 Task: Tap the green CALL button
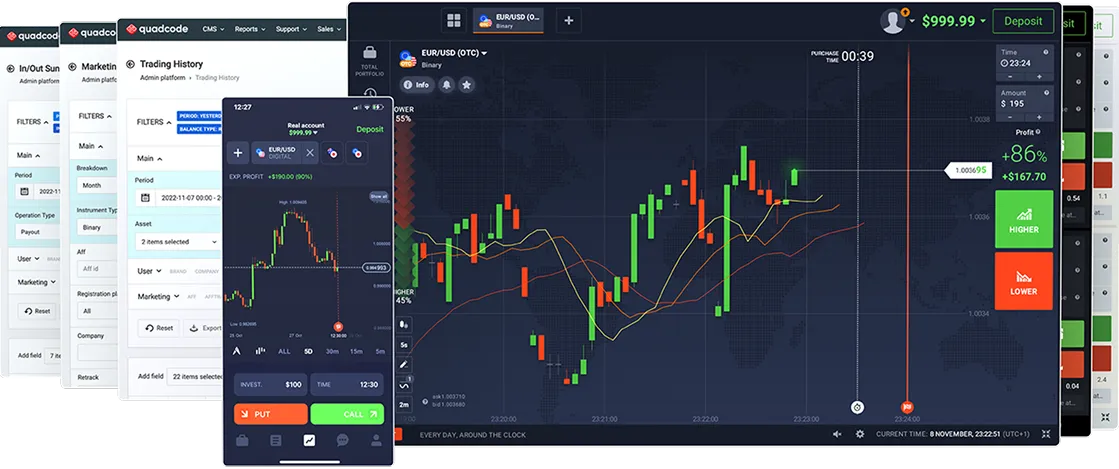347,414
